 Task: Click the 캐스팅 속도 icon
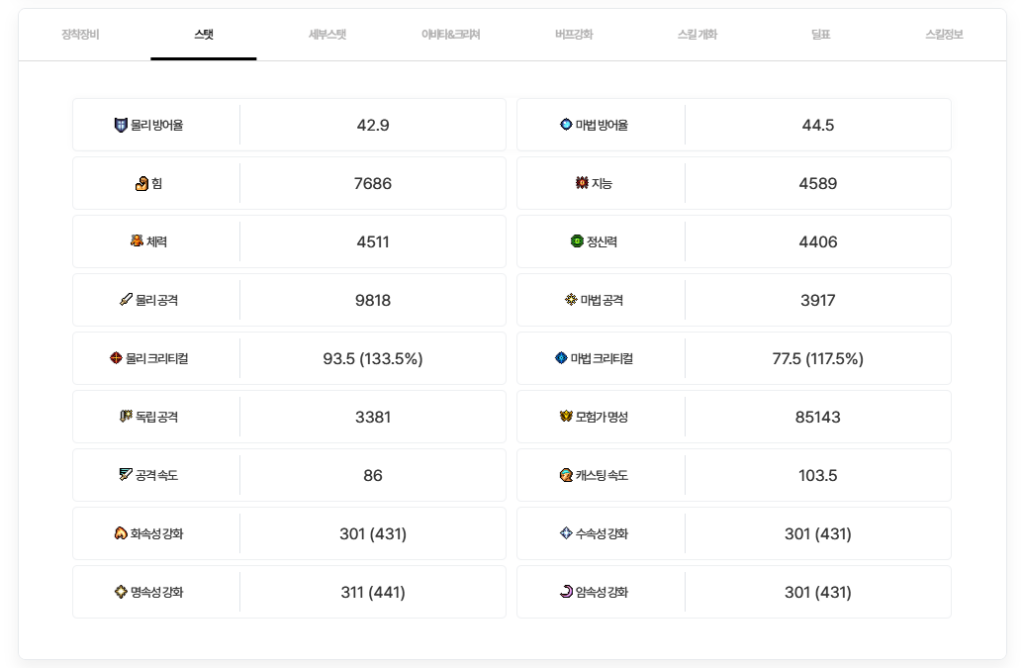(566, 475)
